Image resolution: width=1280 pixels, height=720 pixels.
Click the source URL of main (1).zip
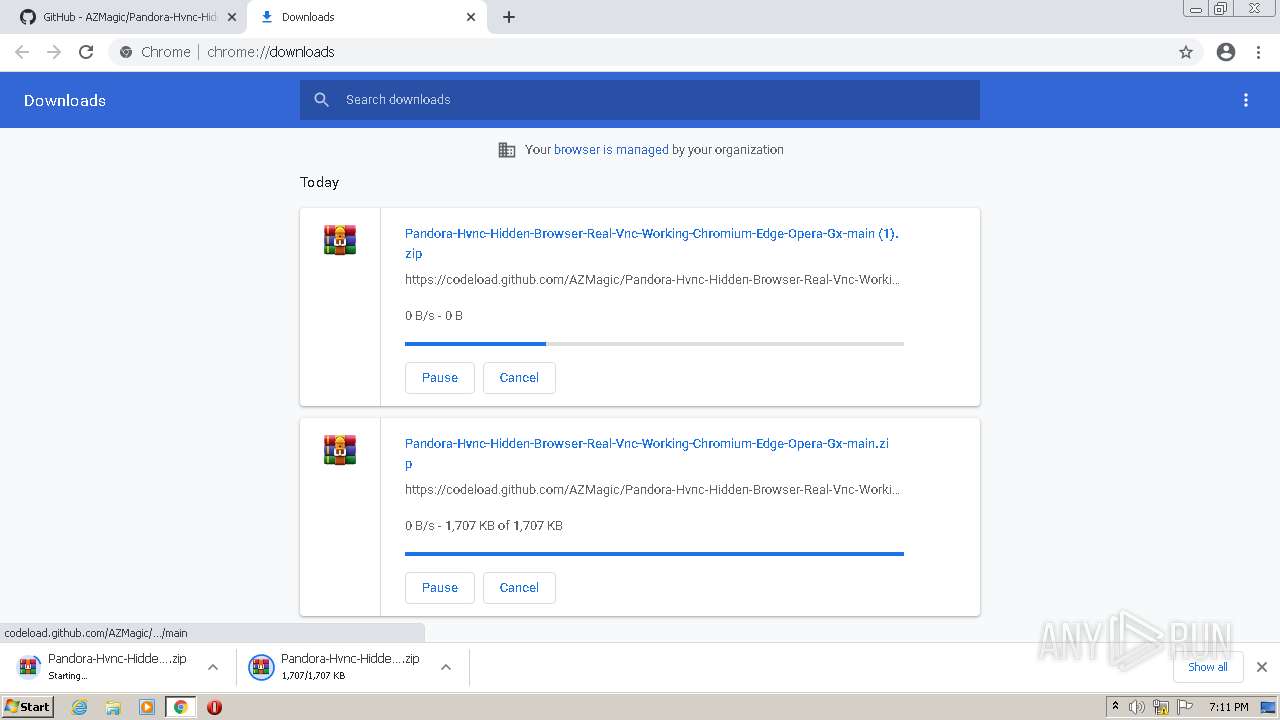[652, 280]
